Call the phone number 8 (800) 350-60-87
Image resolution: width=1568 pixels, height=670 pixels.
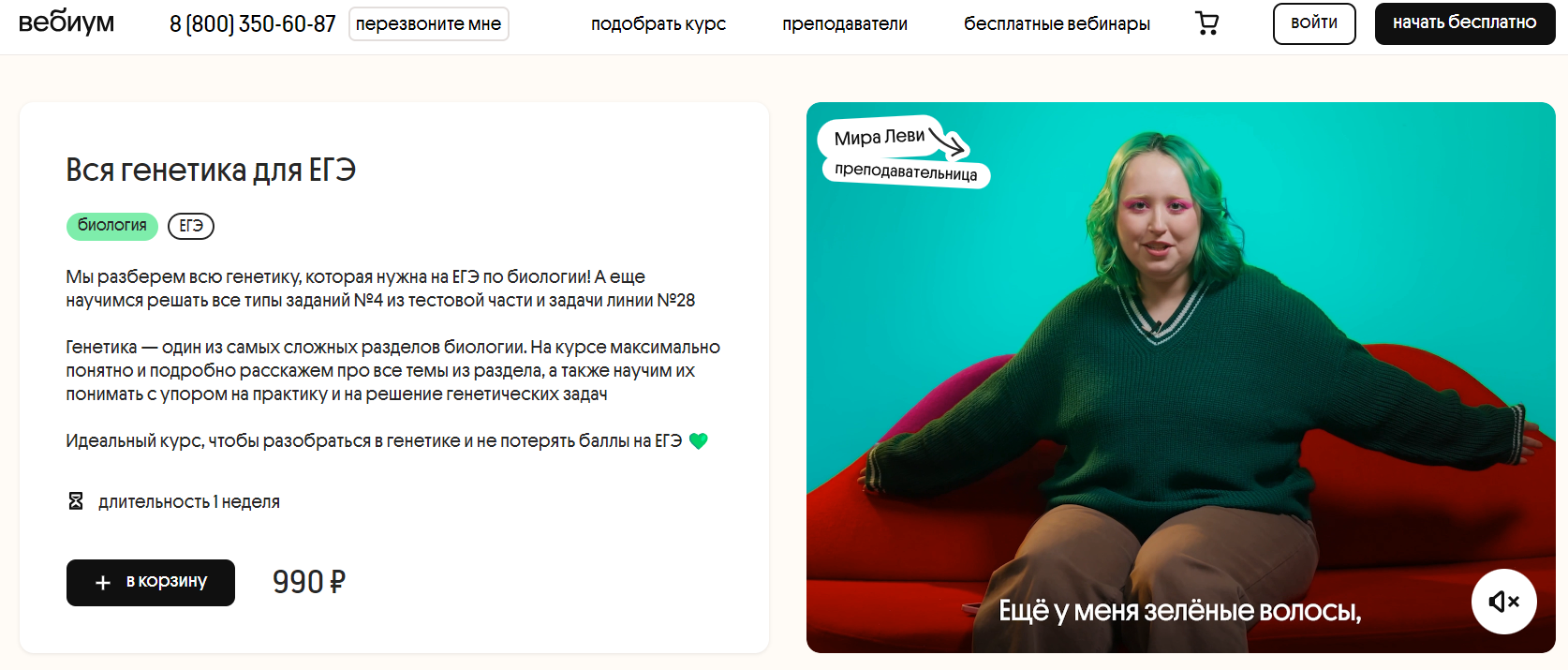pos(253,24)
